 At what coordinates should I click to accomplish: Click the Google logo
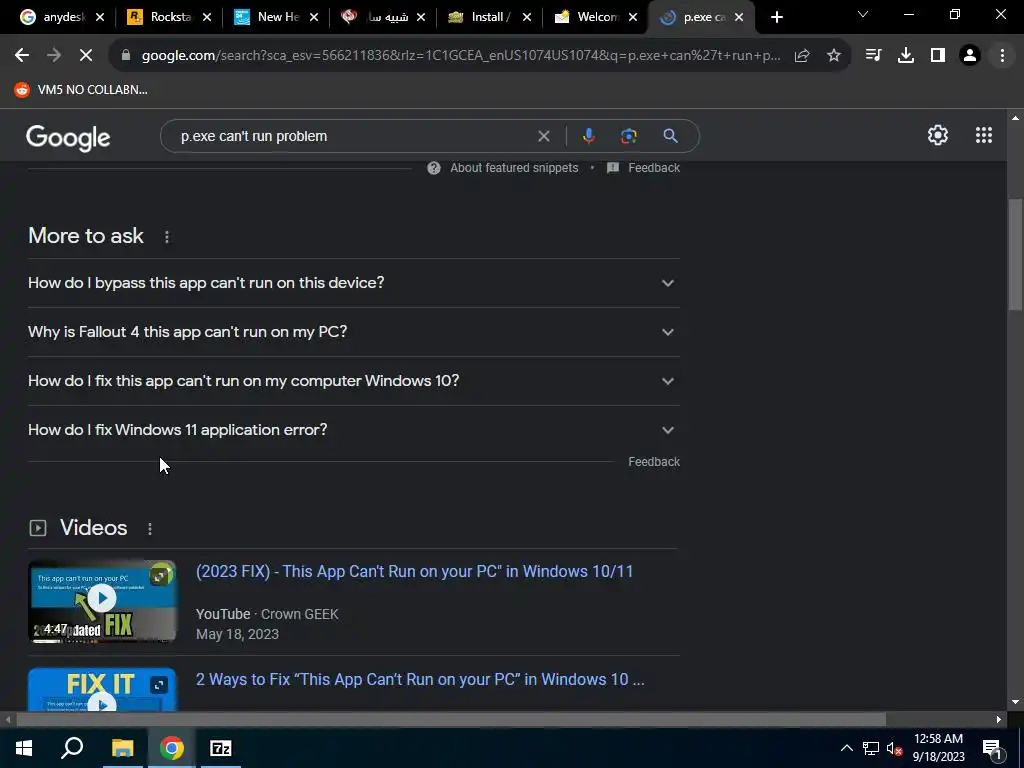(x=68, y=137)
